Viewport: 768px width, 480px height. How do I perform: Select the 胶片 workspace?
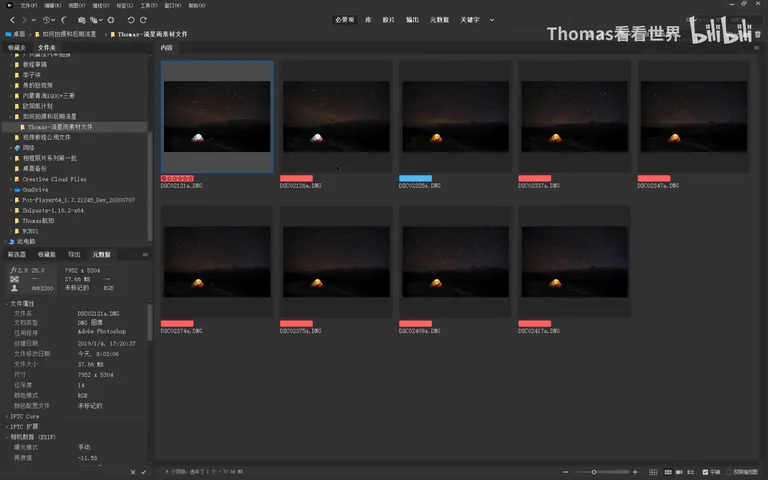388,20
